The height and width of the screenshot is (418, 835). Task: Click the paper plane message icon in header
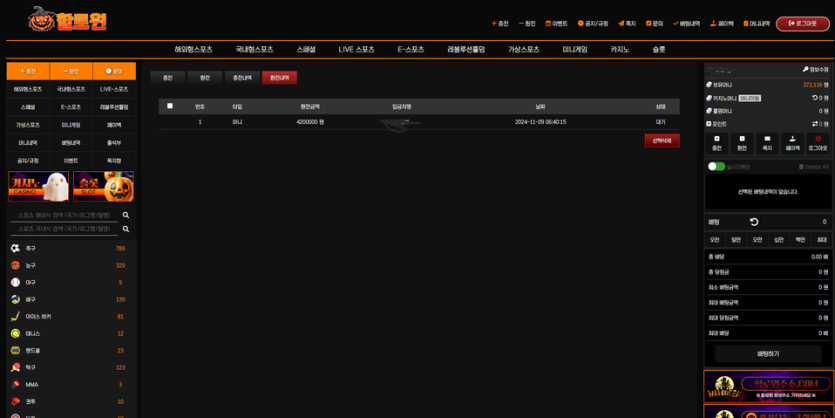point(621,23)
